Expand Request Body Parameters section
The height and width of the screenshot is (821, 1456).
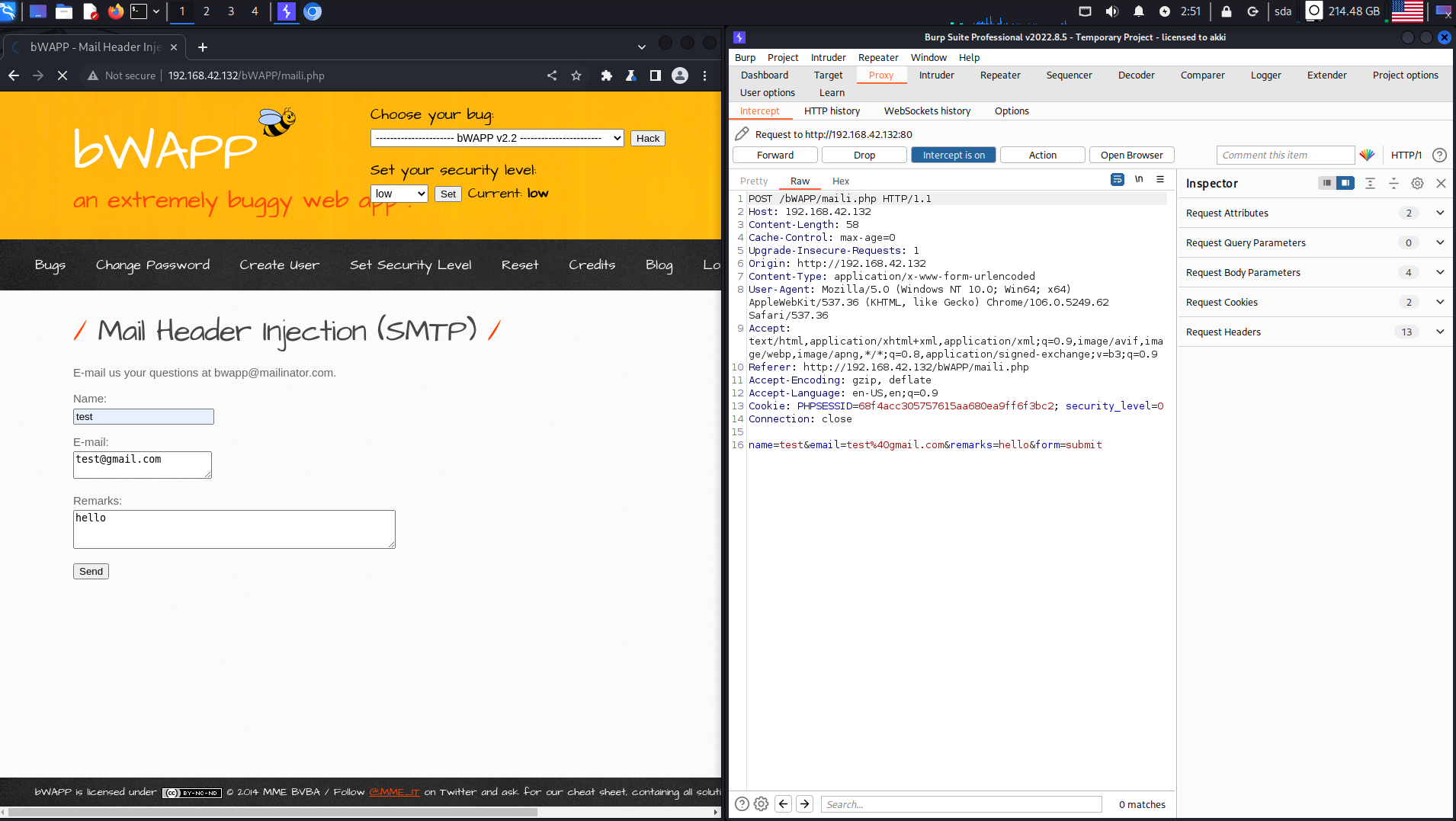point(1439,272)
